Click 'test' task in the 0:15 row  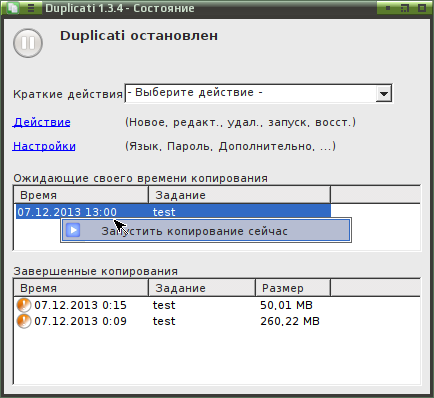point(164,305)
